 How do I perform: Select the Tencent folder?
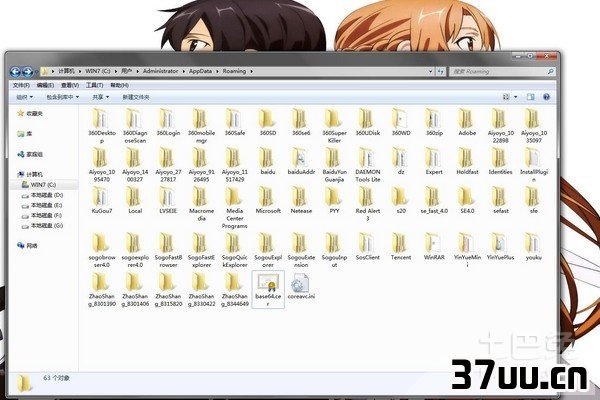click(401, 247)
